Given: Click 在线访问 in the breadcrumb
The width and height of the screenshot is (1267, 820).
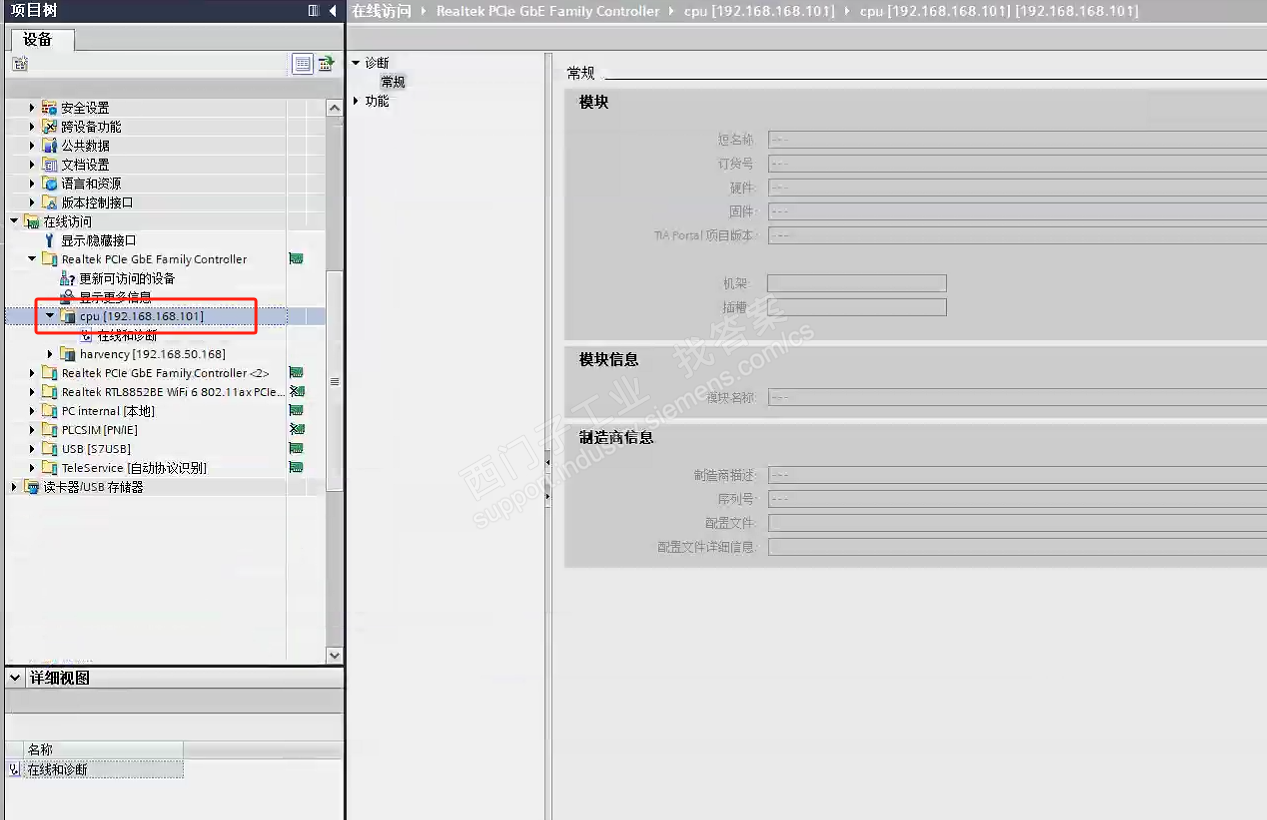Looking at the screenshot, I should point(381,11).
